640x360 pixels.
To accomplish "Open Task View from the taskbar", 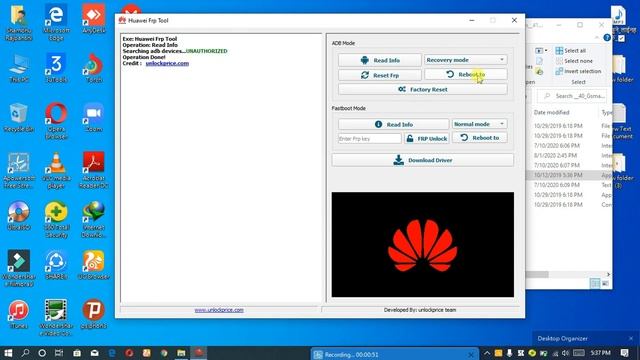I will 59,353.
